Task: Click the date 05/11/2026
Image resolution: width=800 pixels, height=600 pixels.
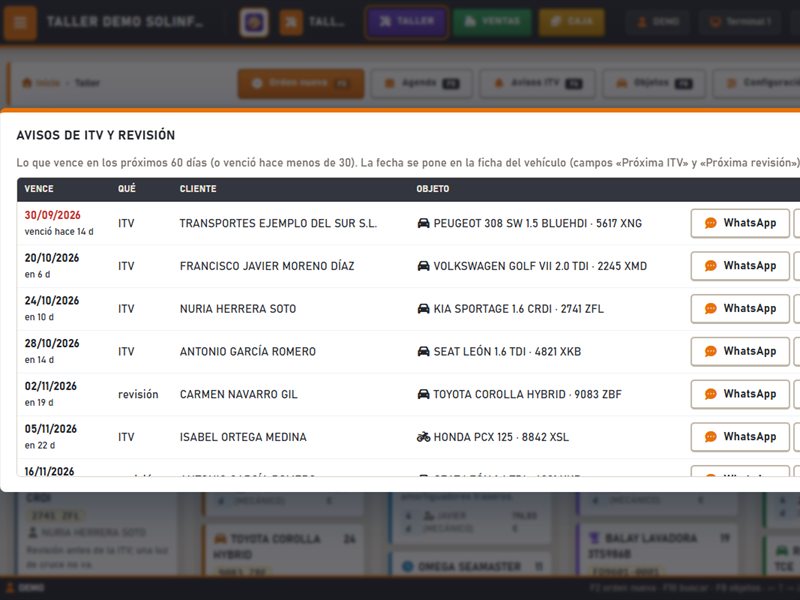Action: point(51,429)
